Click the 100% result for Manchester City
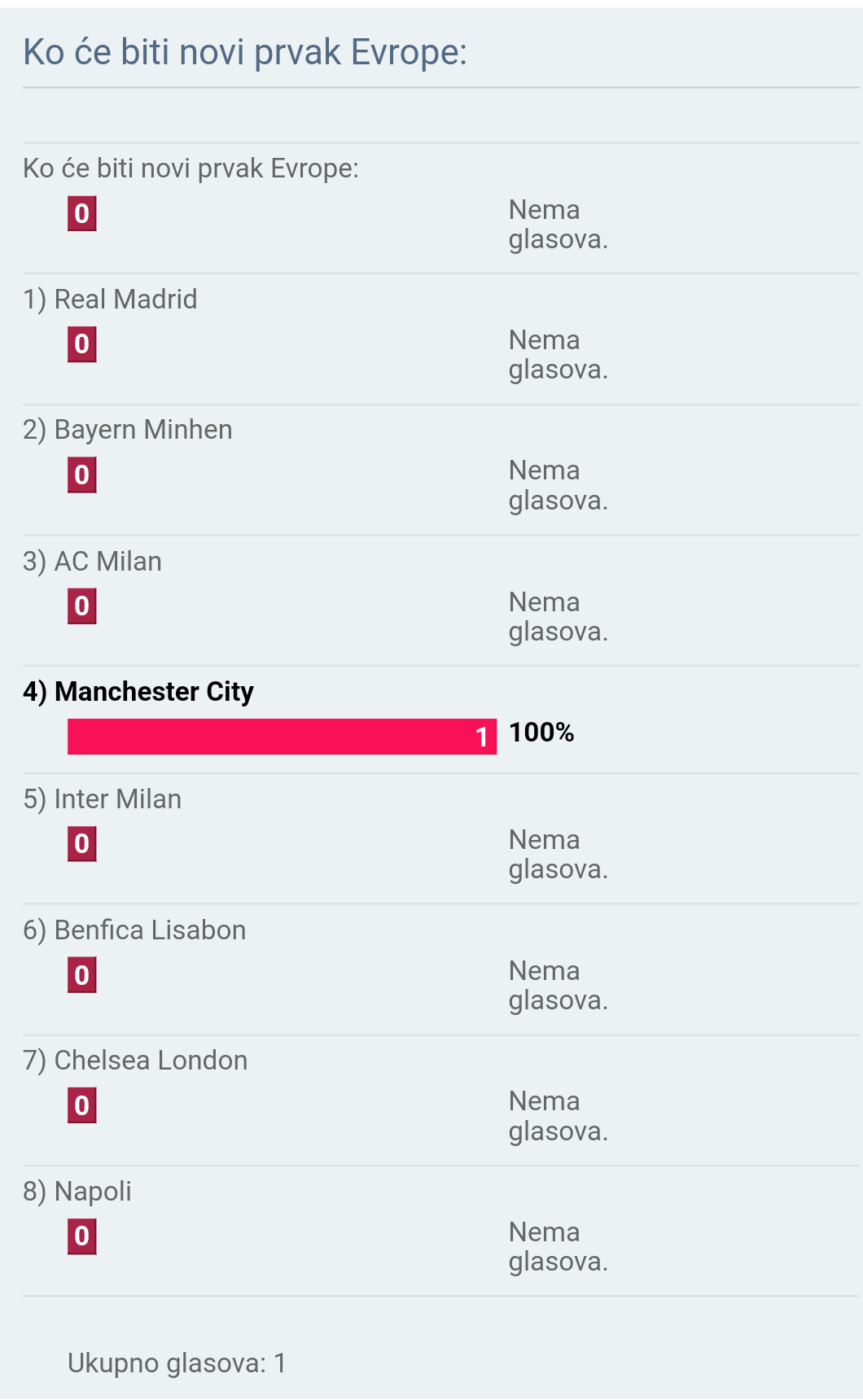This screenshot has height=1400, width=863. pos(541,733)
